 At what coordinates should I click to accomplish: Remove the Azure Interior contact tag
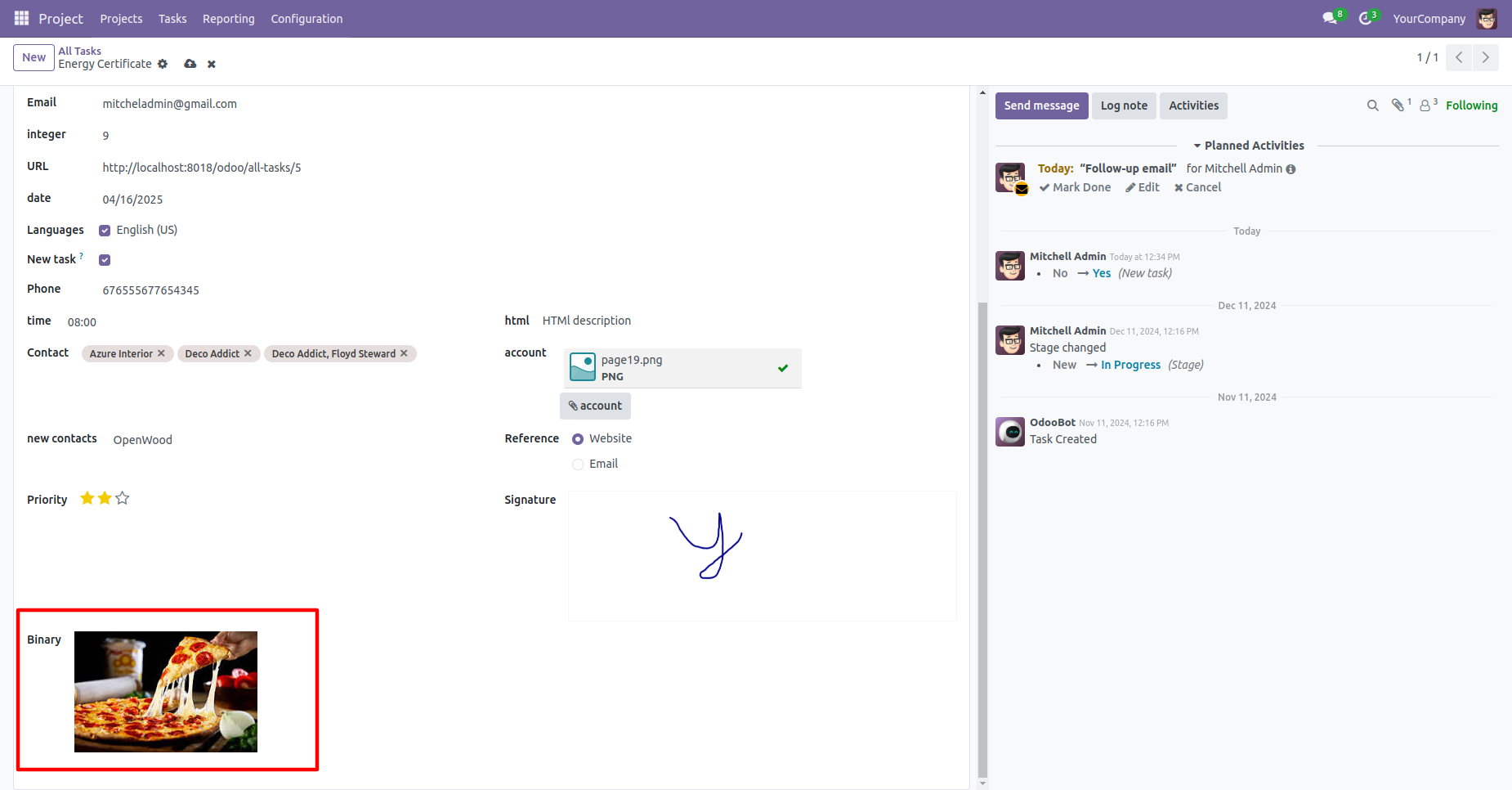(161, 353)
